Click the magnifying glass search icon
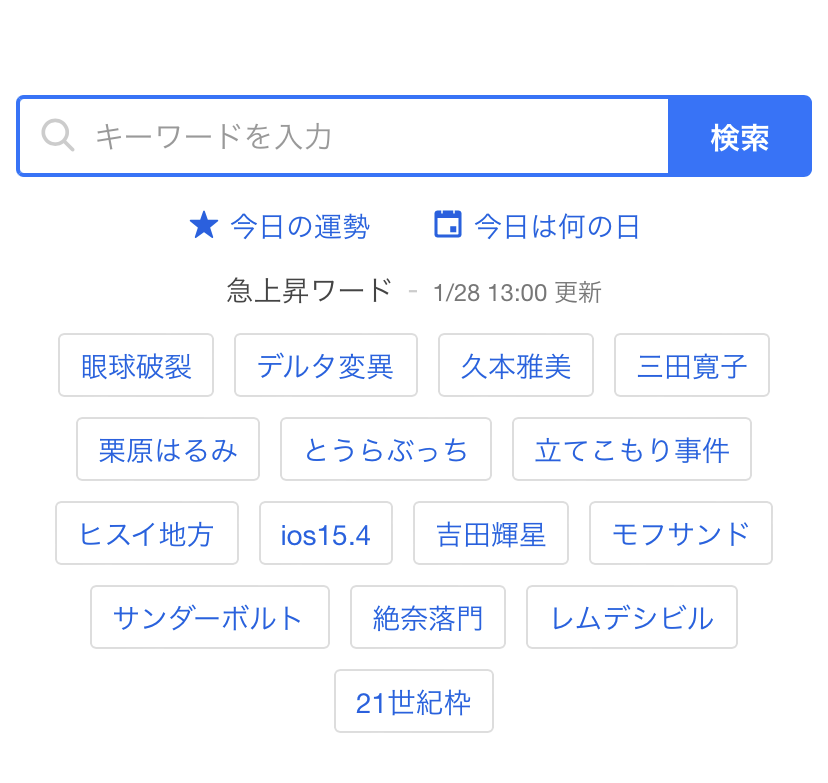 click(58, 135)
